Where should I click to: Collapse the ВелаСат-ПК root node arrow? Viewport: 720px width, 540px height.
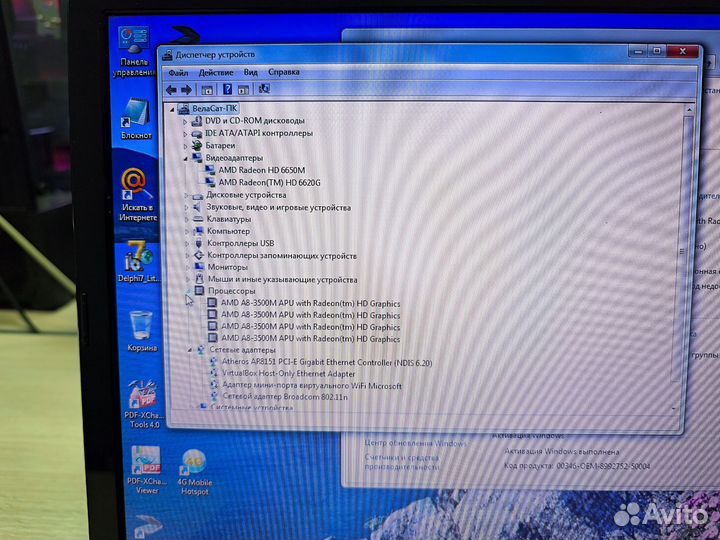pyautogui.click(x=172, y=110)
